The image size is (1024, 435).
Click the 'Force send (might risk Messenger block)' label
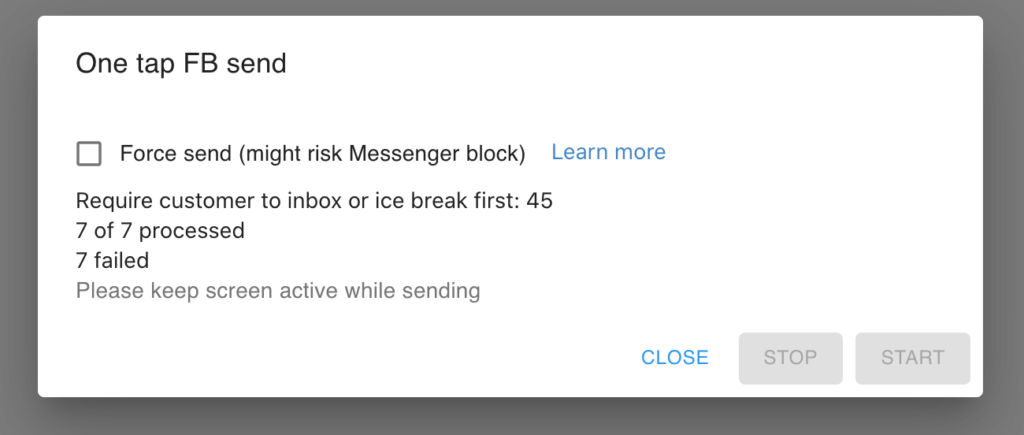[x=322, y=154]
